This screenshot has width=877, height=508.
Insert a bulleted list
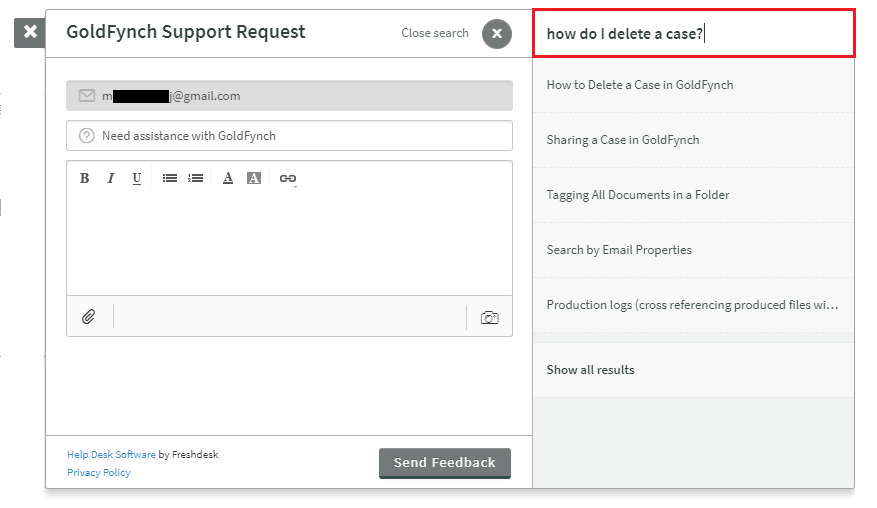pyautogui.click(x=169, y=178)
